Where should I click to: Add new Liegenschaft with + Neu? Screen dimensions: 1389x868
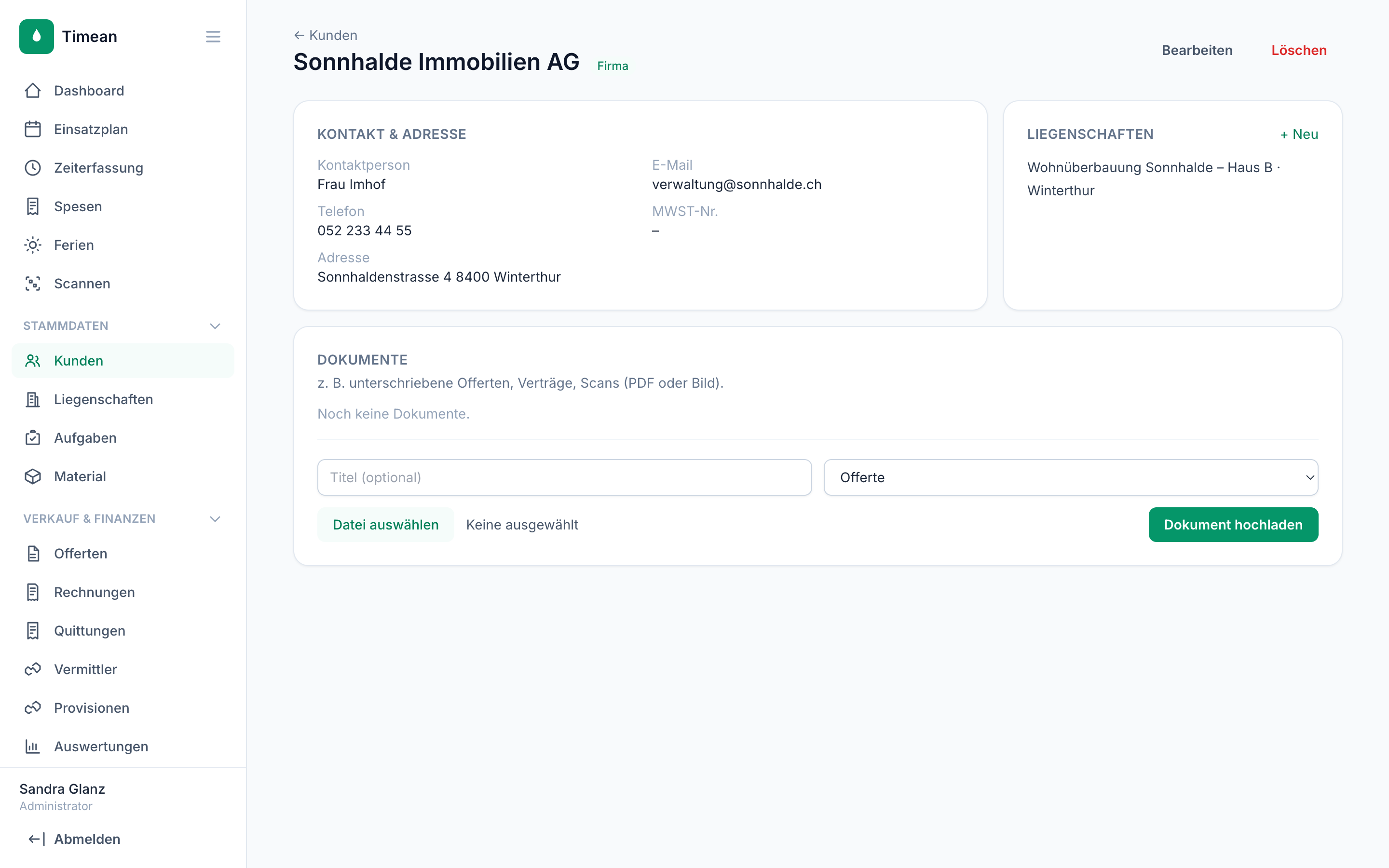1299,135
